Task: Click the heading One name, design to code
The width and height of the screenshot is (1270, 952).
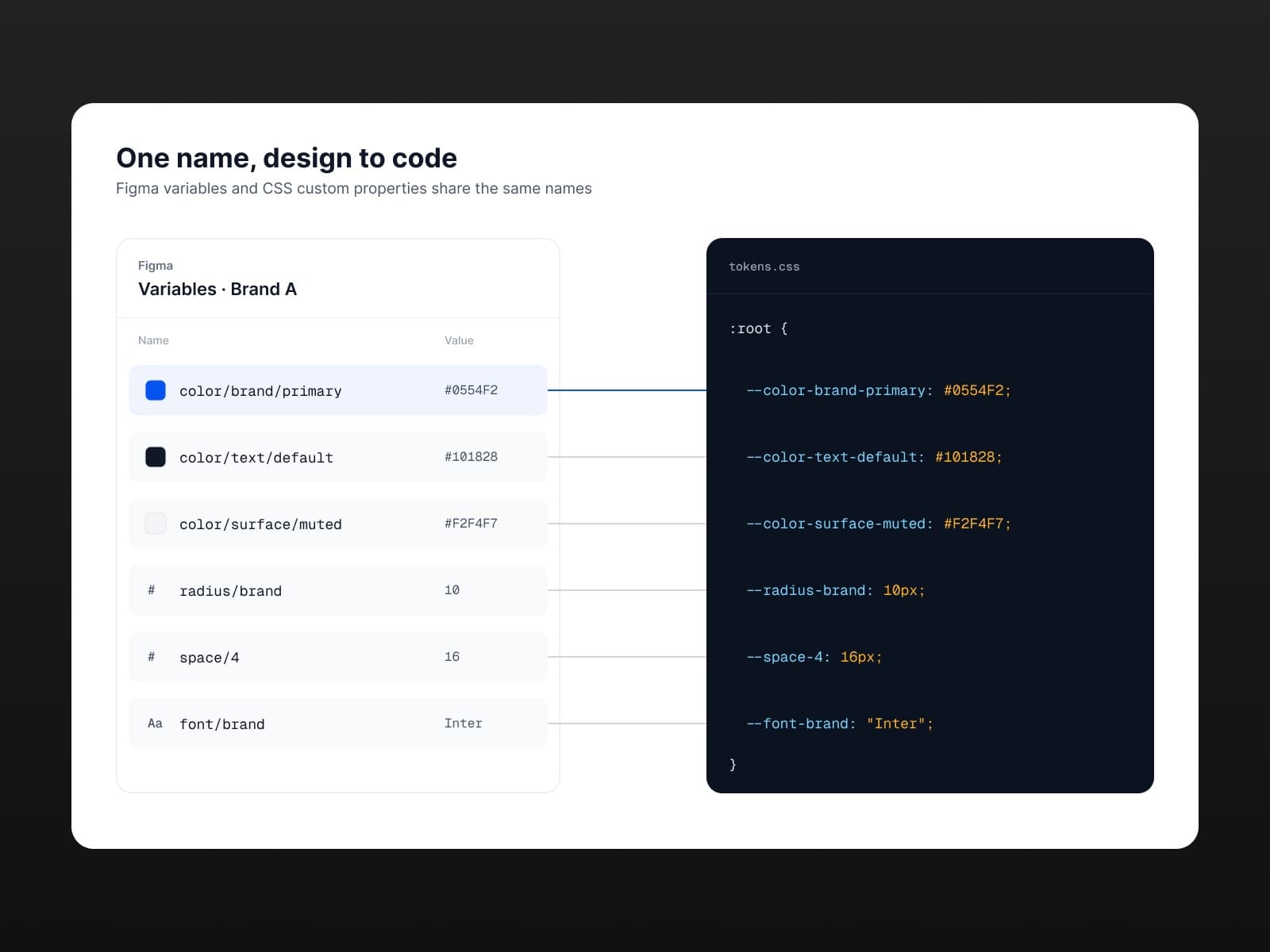Action: (287, 158)
